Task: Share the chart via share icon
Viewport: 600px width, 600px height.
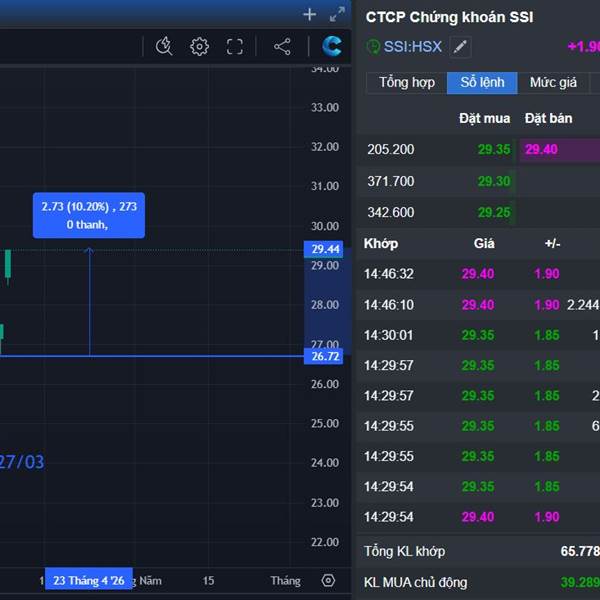Action: tap(282, 47)
